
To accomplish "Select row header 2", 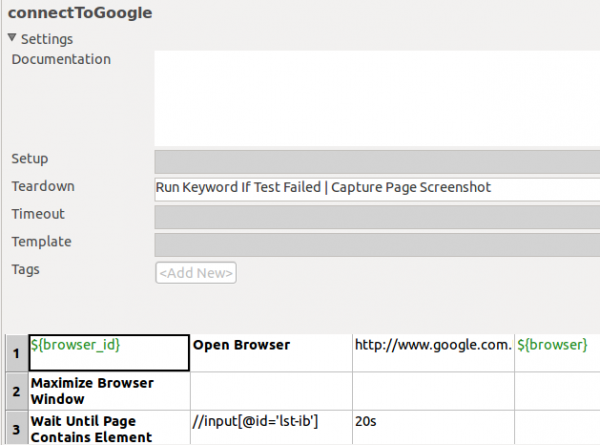I will click(x=17, y=391).
